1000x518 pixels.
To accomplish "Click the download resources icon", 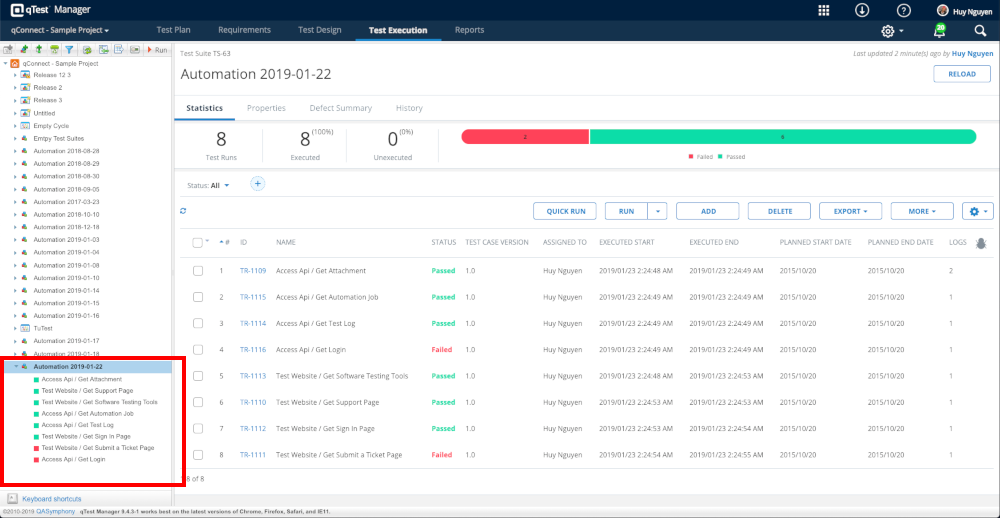I will 862,10.
